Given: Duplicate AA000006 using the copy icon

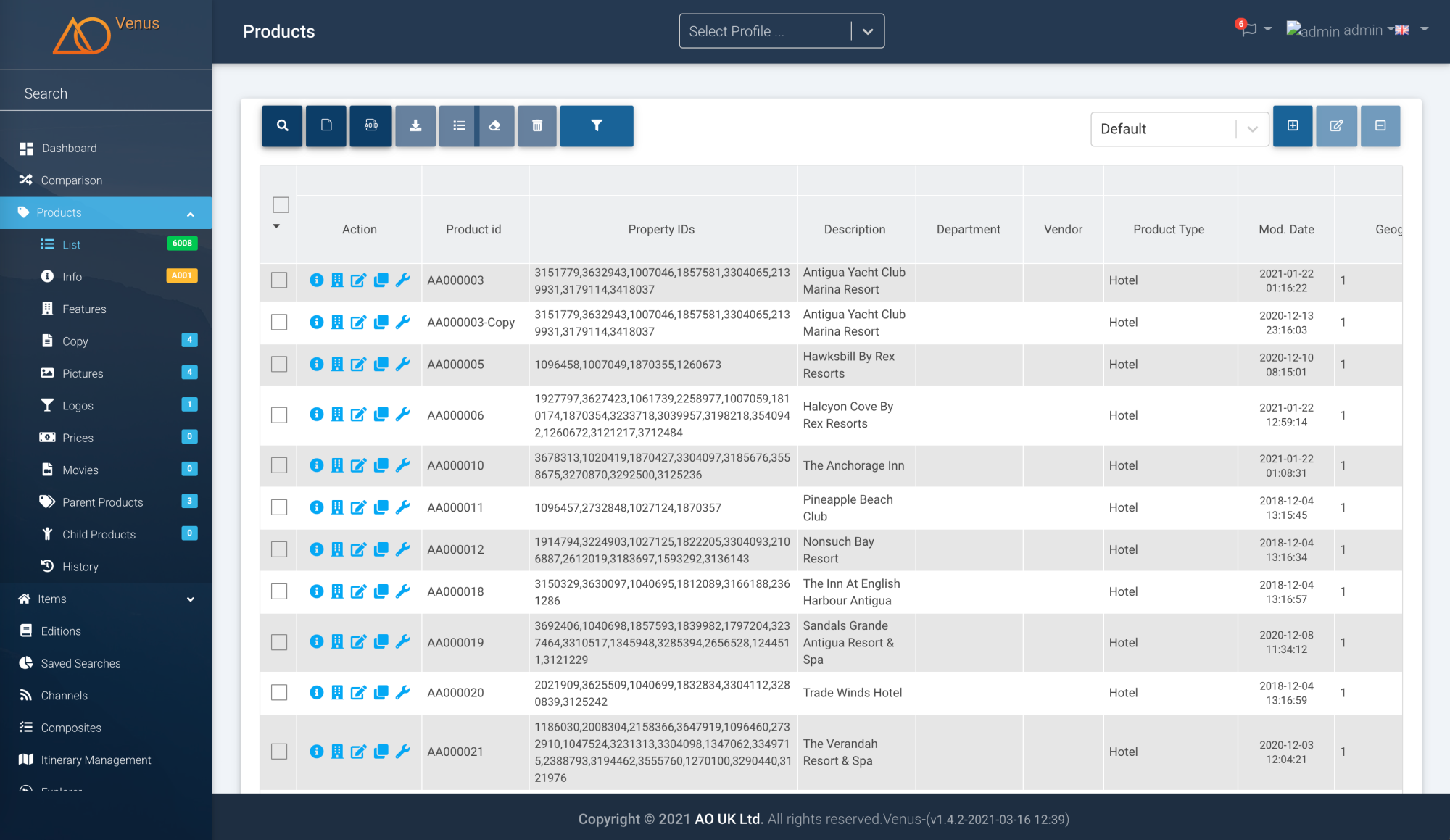Looking at the screenshot, I should click(381, 415).
